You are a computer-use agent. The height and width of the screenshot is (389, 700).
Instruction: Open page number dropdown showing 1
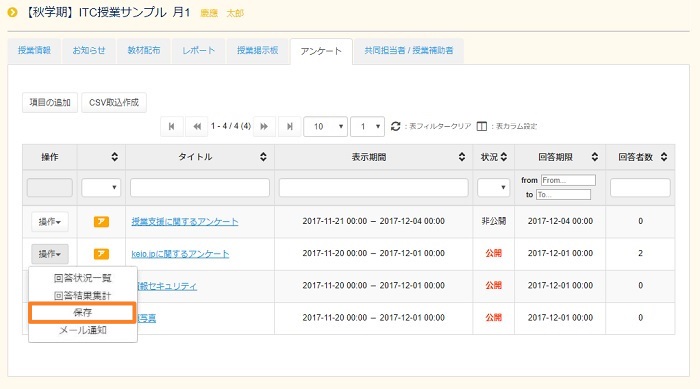pyautogui.click(x=367, y=126)
